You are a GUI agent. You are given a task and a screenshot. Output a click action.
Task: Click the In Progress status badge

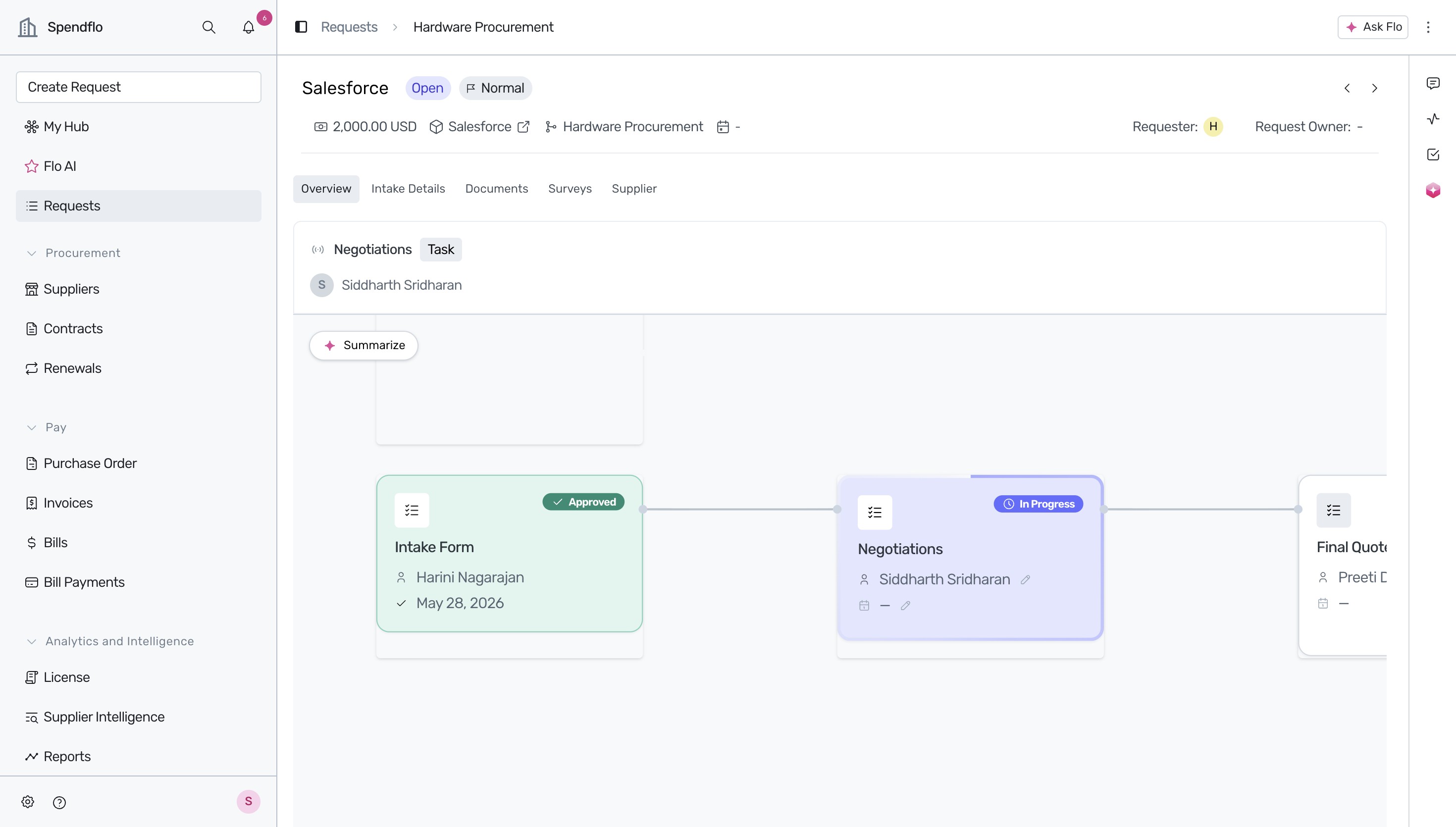(1038, 505)
